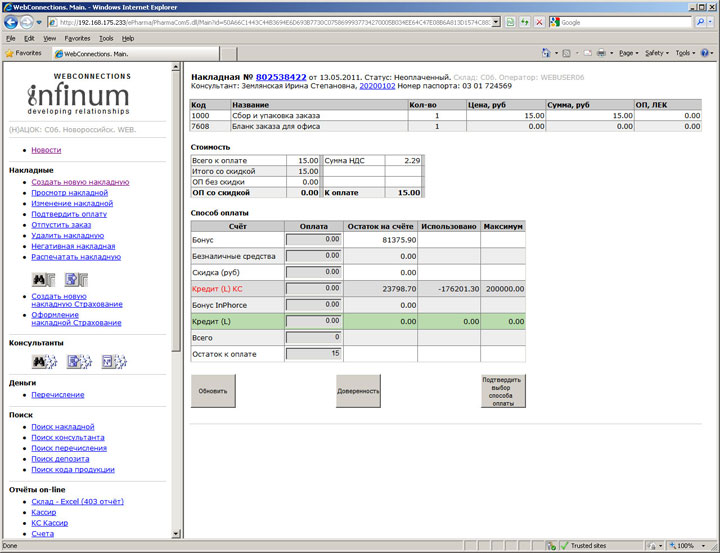720x553 pixels.
Task: Click the Доверенность button
Action: 358,391
